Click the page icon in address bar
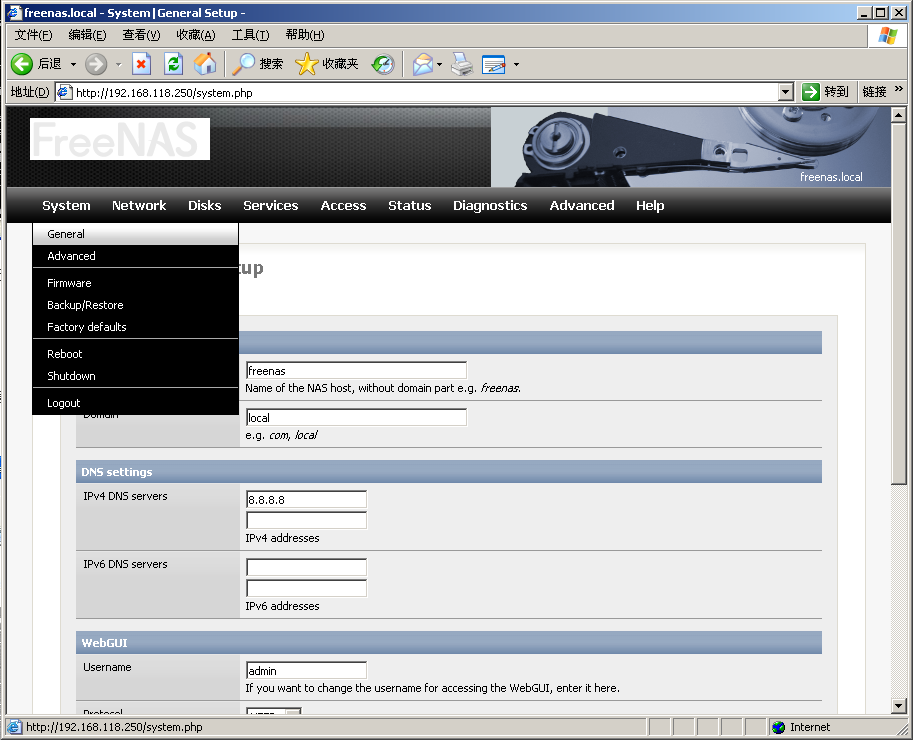Image resolution: width=914 pixels, height=740 pixels. [65, 92]
